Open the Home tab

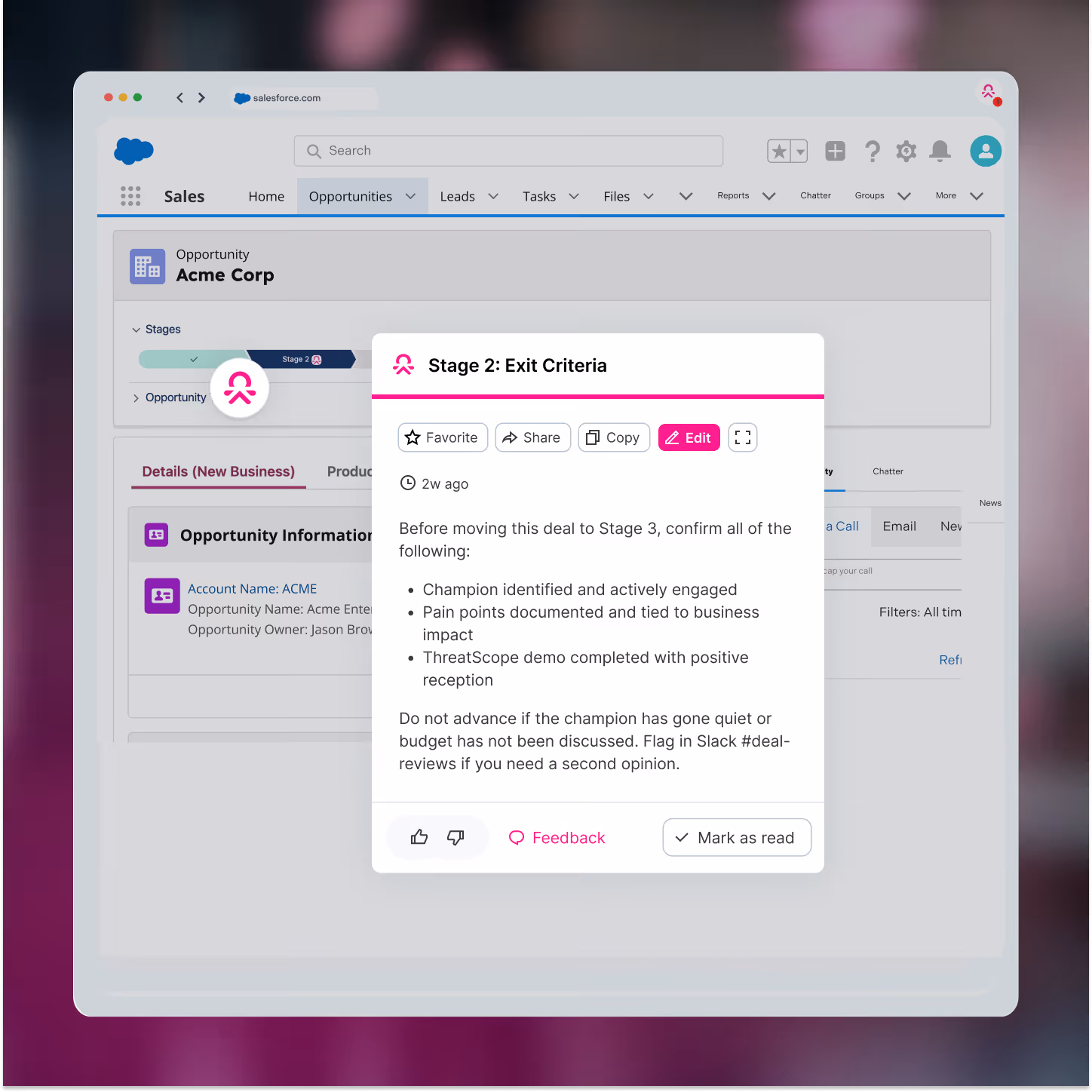coord(266,196)
